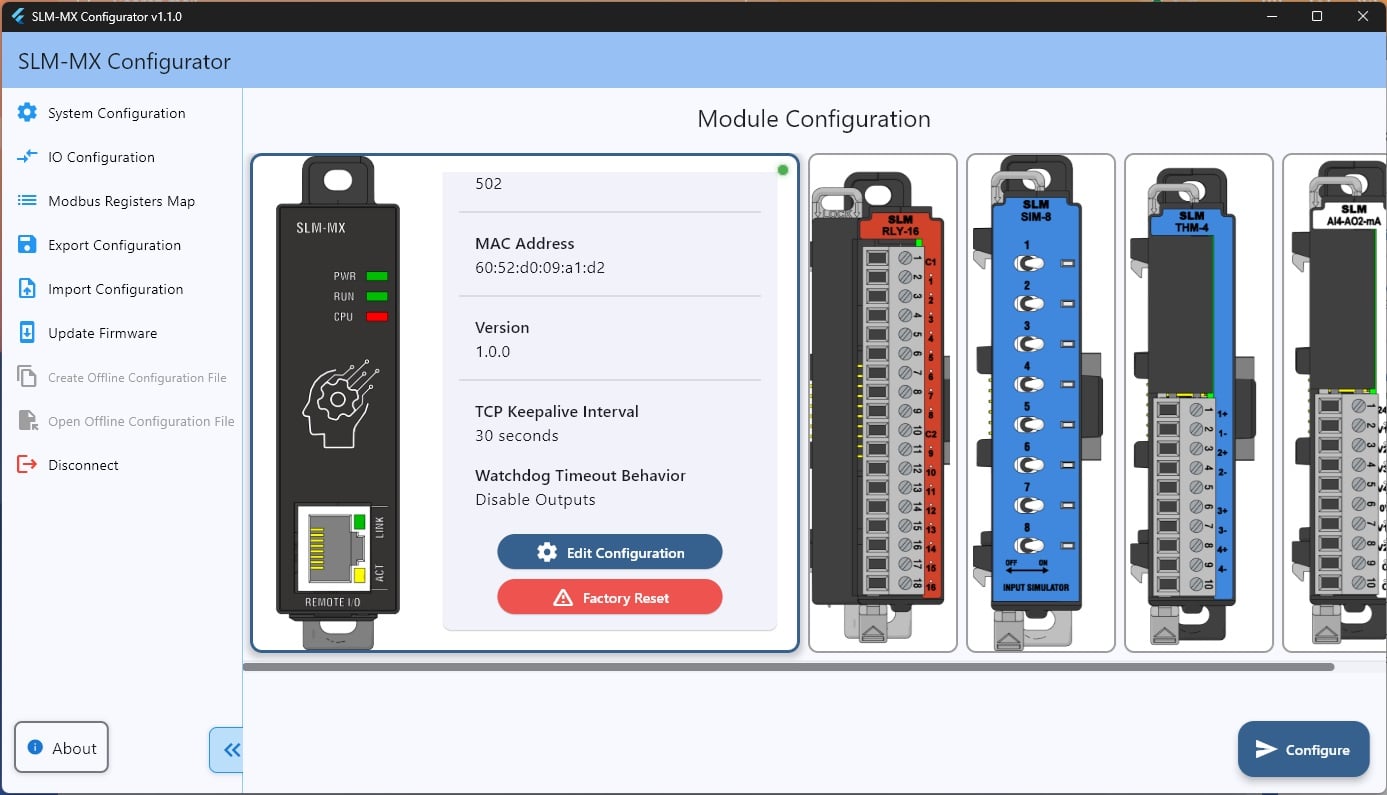Click the Disconnect exit icon
The image size is (1387, 795).
[x=27, y=465]
